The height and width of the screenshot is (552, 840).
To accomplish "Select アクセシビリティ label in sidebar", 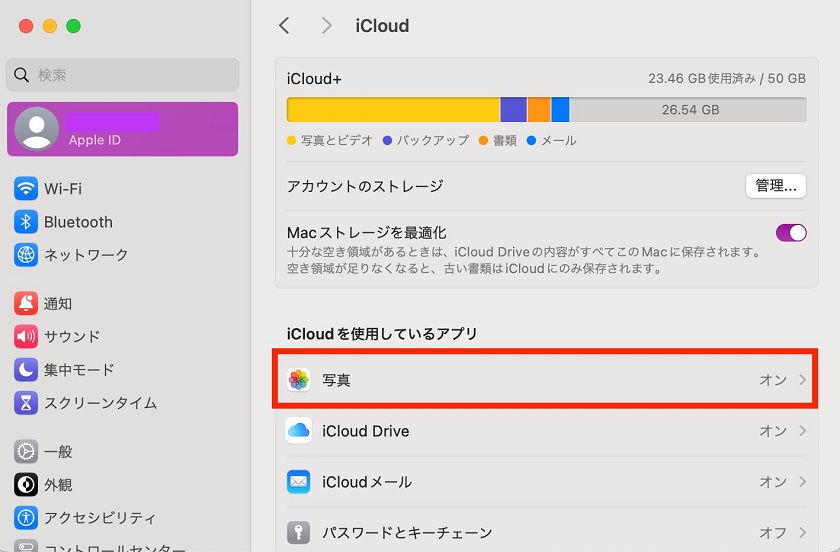I will (x=100, y=518).
